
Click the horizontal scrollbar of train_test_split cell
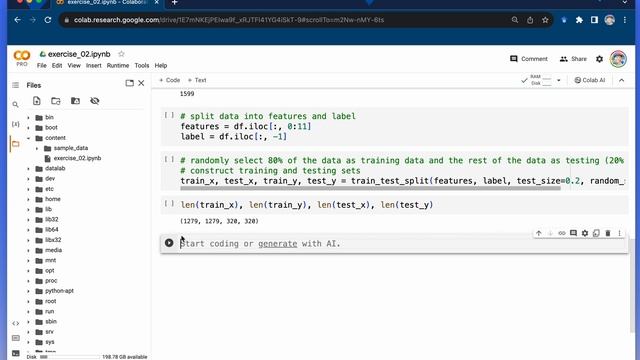click(x=370, y=188)
